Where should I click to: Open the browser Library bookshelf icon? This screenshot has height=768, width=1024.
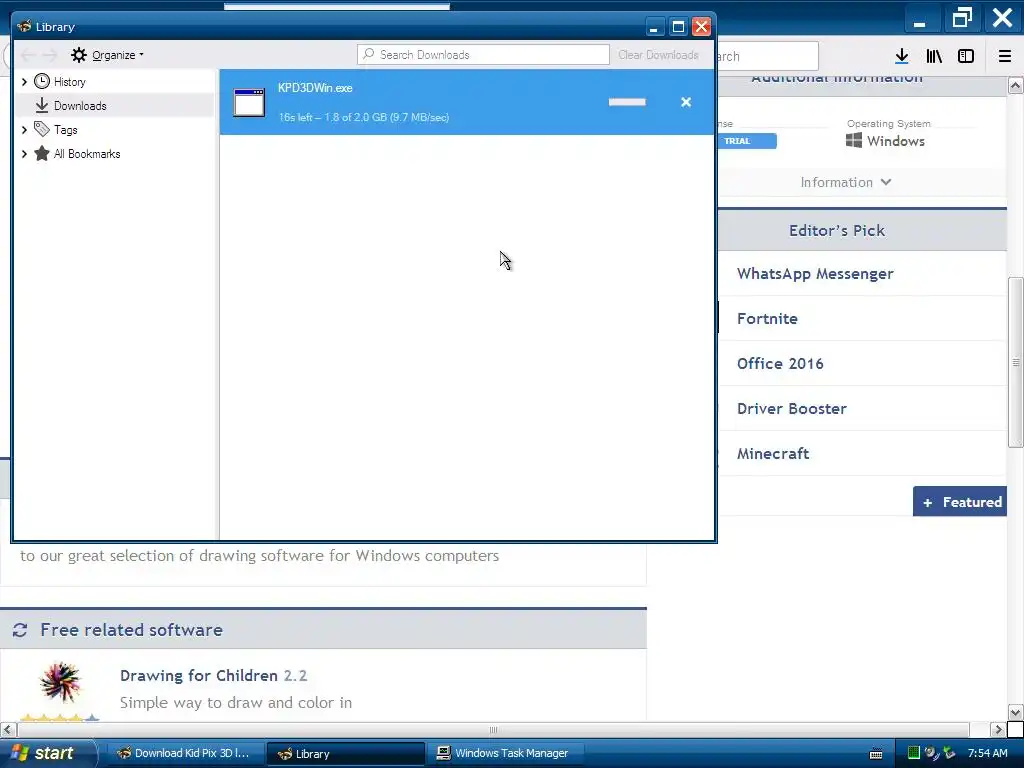pyautogui.click(x=934, y=56)
